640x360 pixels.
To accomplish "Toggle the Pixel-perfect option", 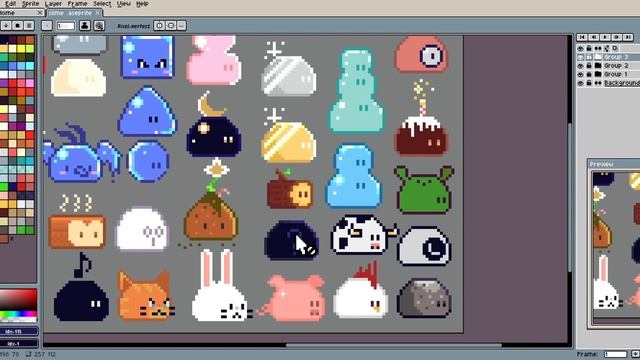I will (133, 26).
